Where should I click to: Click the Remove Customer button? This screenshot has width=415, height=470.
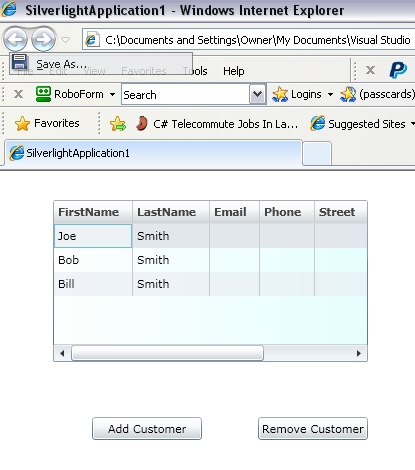pyautogui.click(x=313, y=429)
